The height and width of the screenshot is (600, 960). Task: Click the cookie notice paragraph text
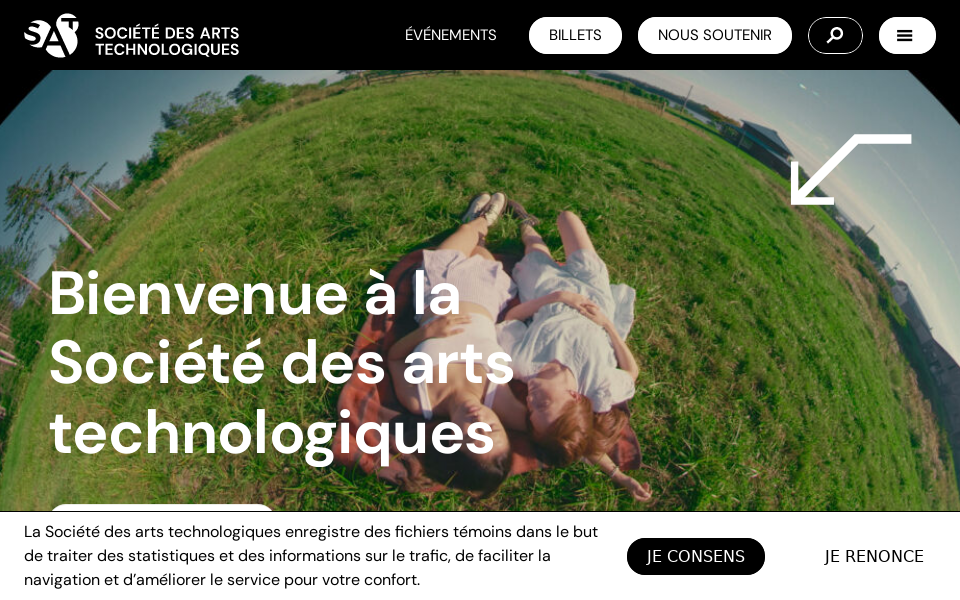click(x=311, y=555)
